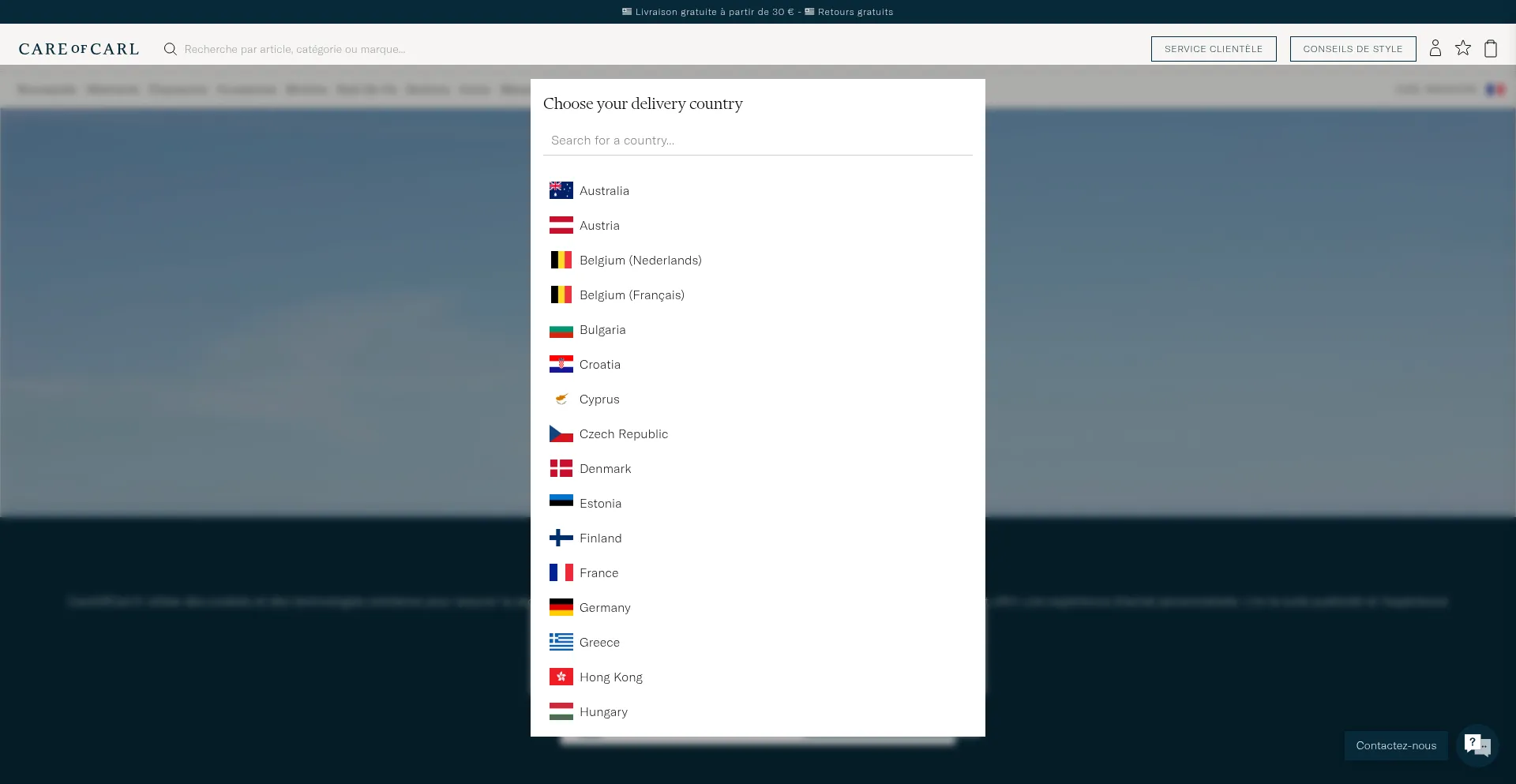Click the Australia flag icon

(x=561, y=190)
